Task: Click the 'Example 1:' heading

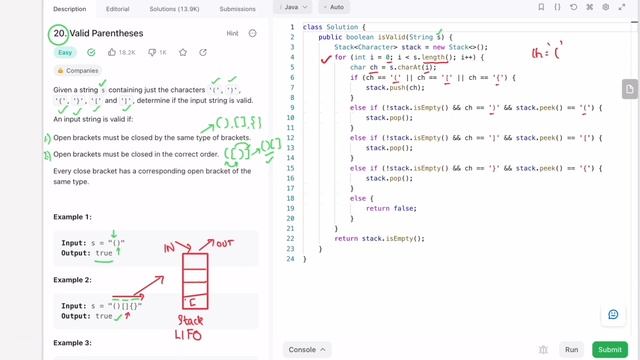Action: [72, 217]
